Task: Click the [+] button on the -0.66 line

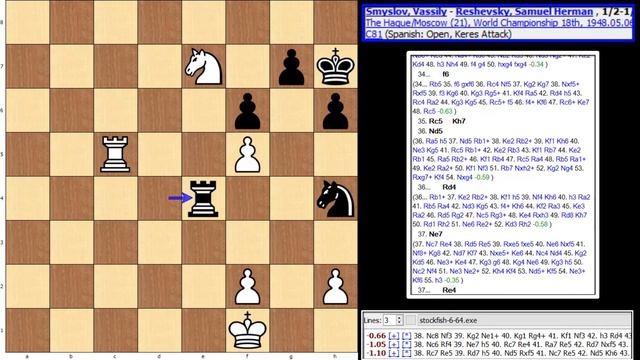Action: pos(393,336)
